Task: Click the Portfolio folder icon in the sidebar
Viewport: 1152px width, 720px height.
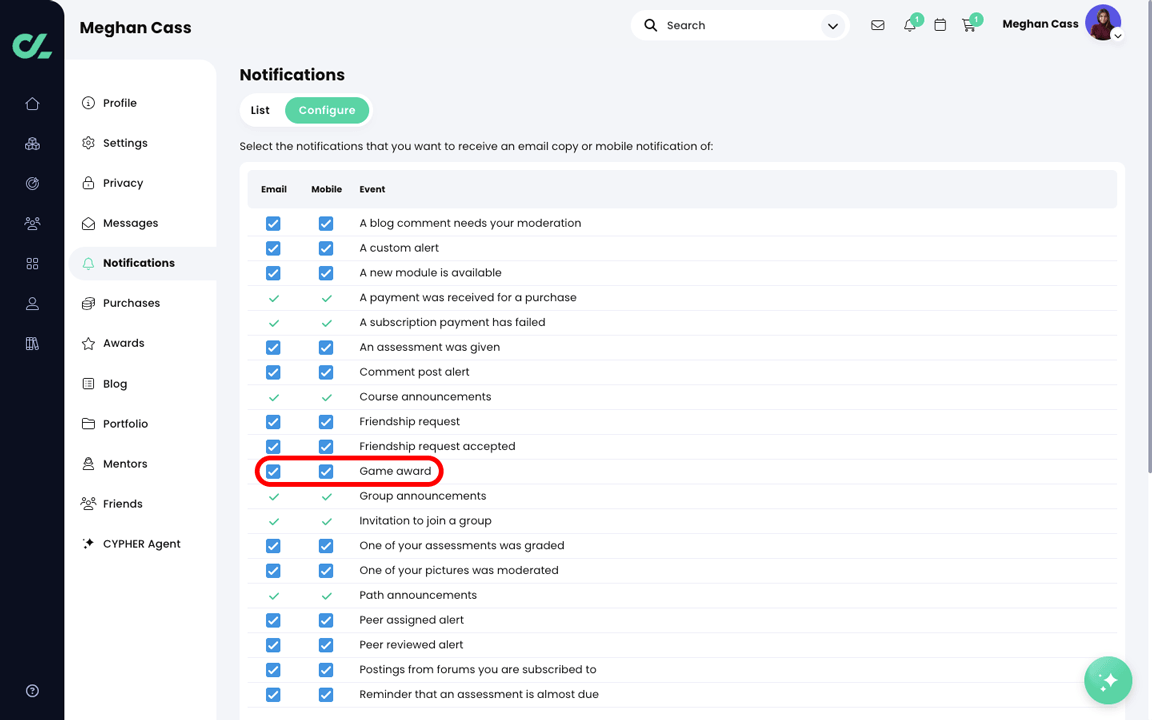Action: pyautogui.click(x=88, y=423)
